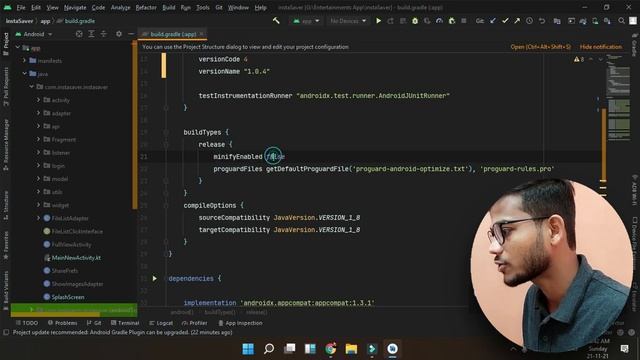Open the File menu
The width and height of the screenshot is (640, 360).
pyautogui.click(x=21, y=7)
